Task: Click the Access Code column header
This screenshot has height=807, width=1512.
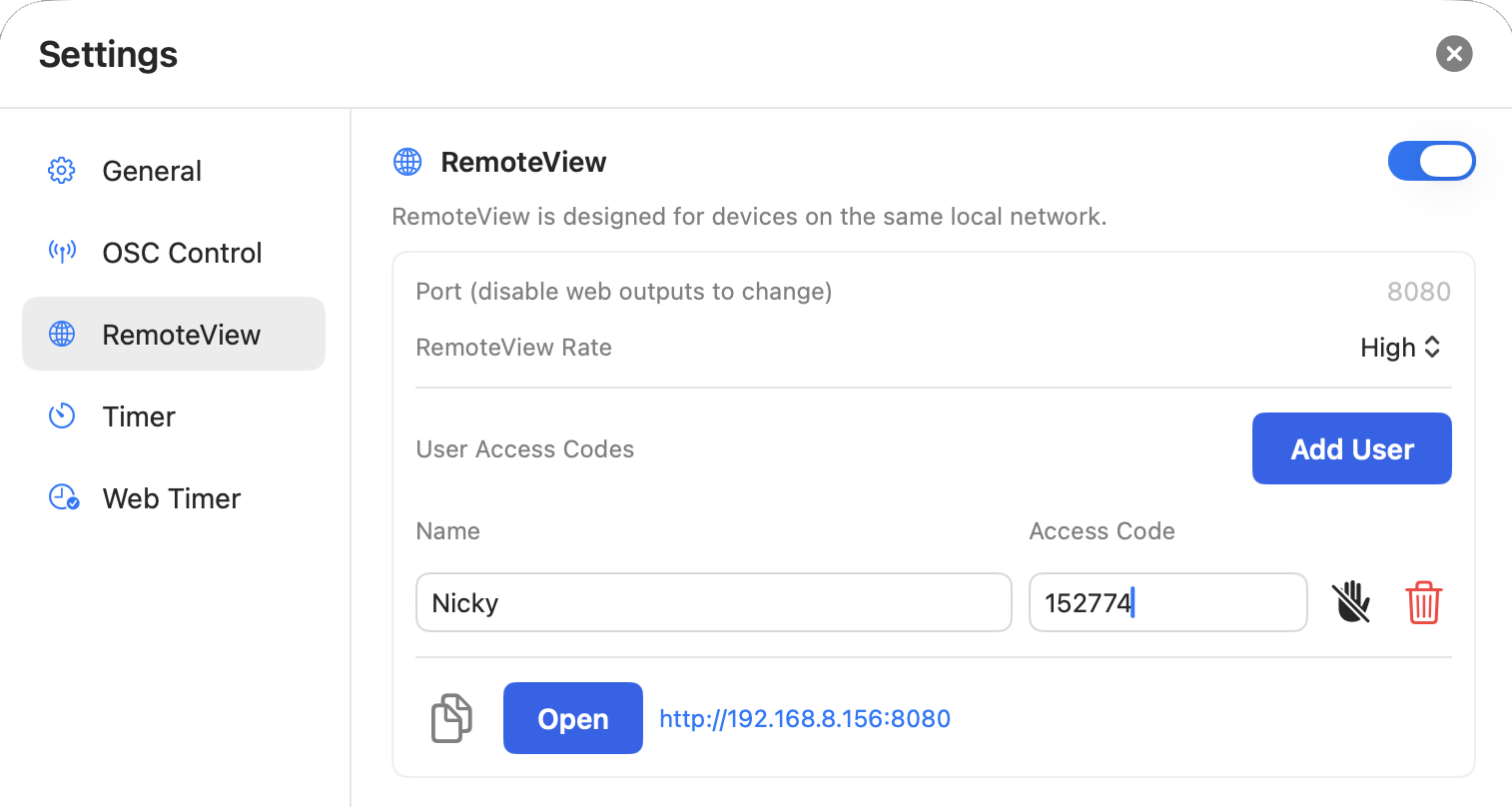Action: tap(1103, 531)
